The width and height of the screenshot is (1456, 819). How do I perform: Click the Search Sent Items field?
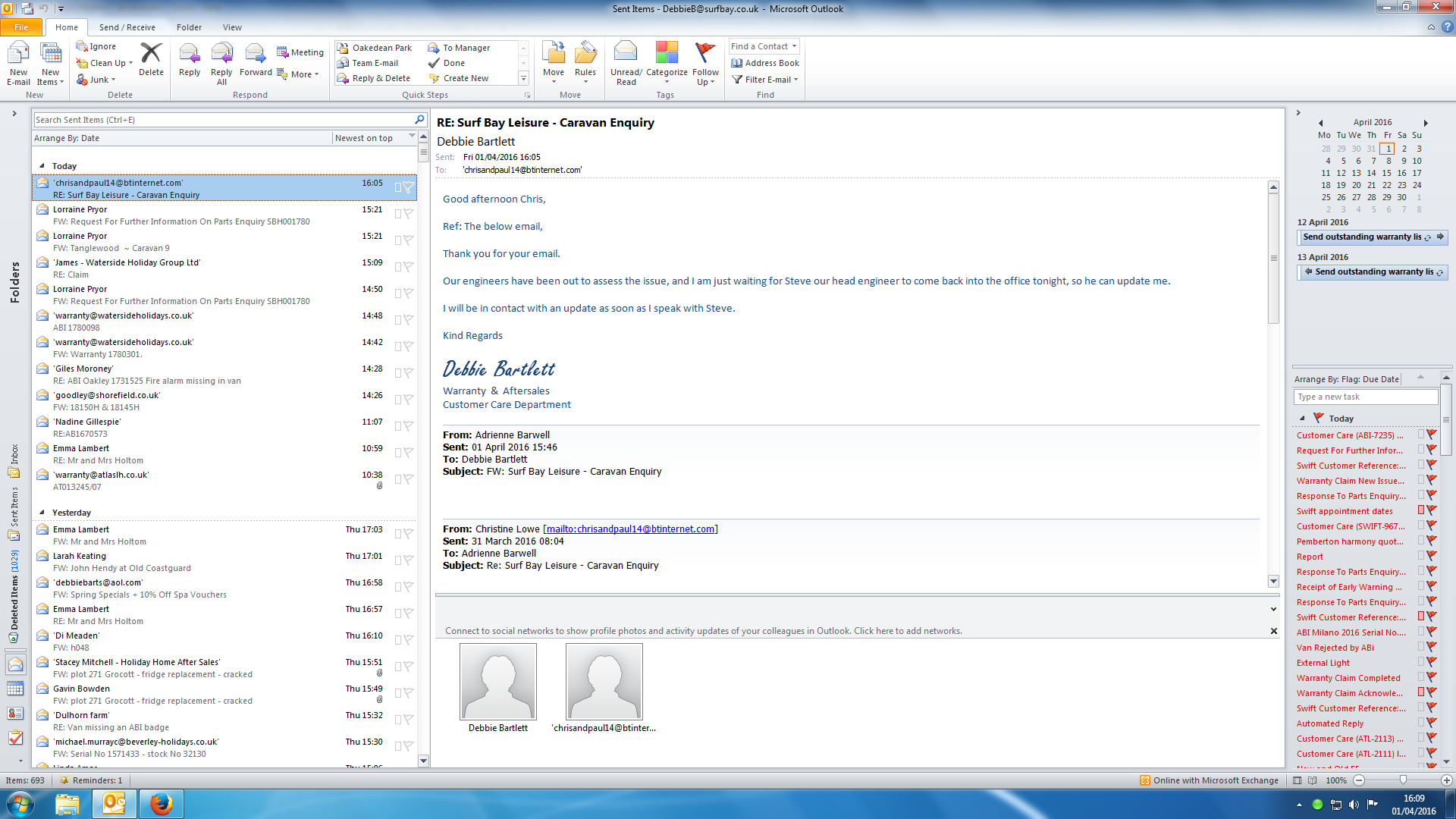point(223,120)
